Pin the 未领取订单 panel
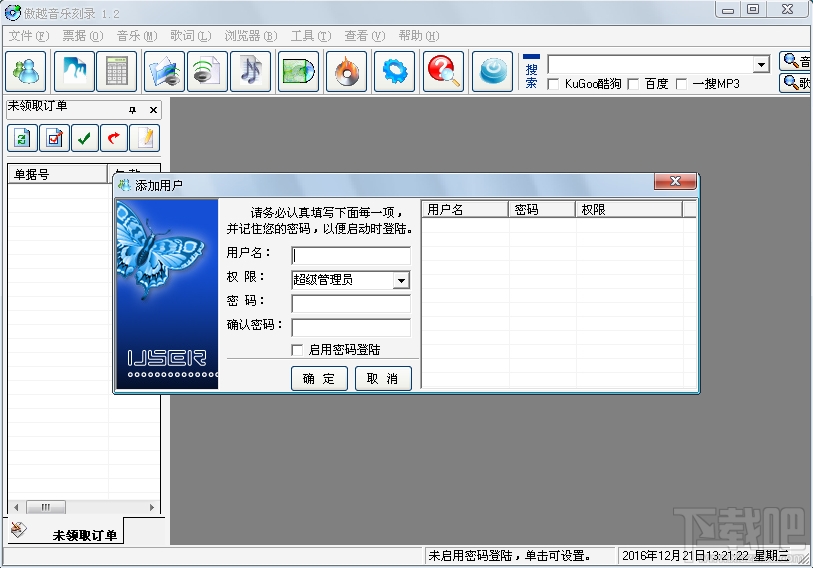 tap(132, 110)
